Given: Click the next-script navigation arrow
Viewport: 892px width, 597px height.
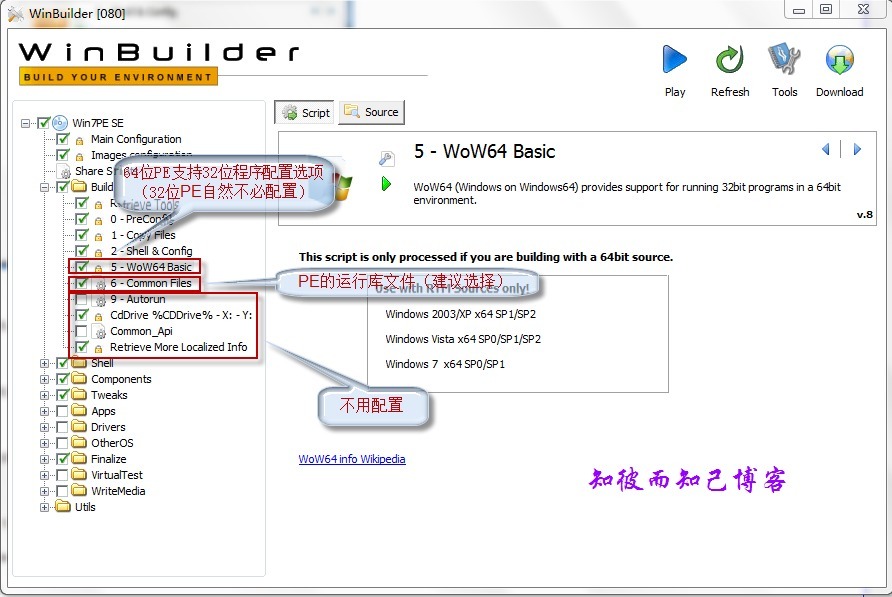Looking at the screenshot, I should (x=858, y=149).
